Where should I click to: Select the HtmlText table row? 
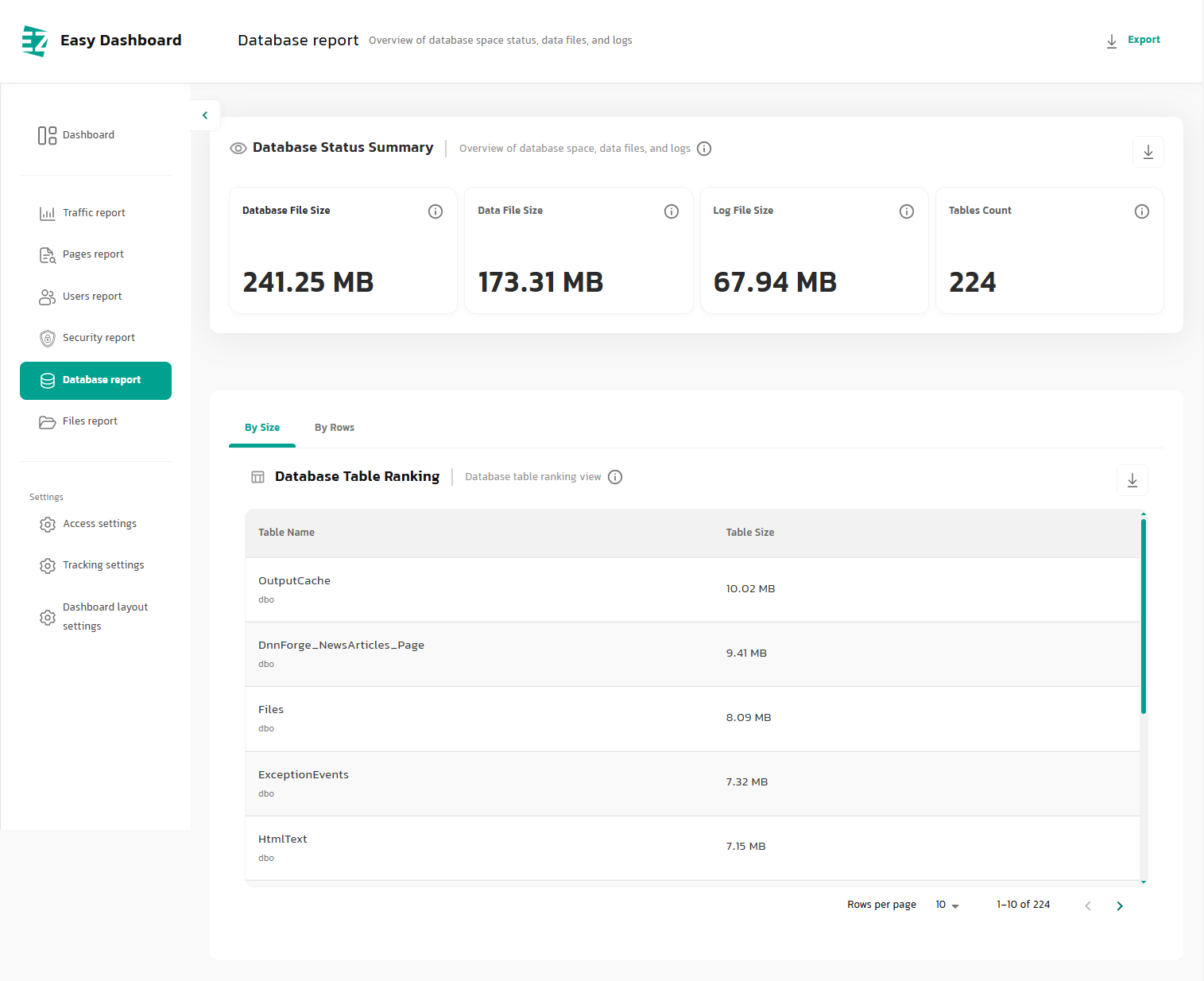pyautogui.click(x=692, y=848)
